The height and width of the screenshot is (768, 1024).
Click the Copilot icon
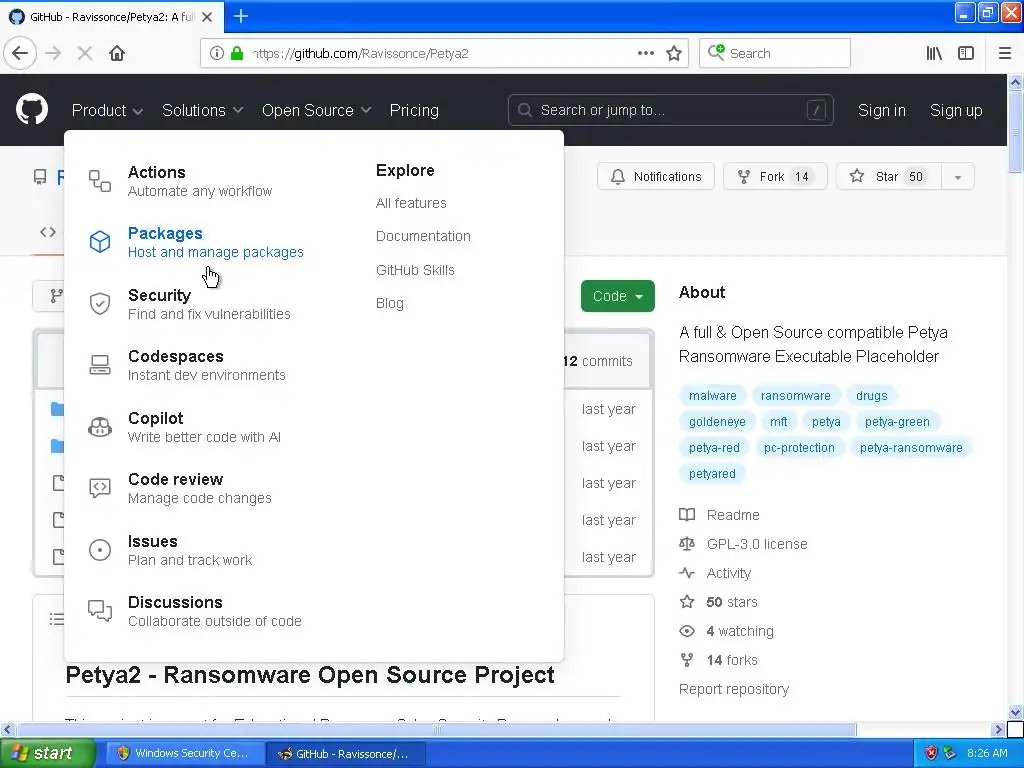point(100,426)
